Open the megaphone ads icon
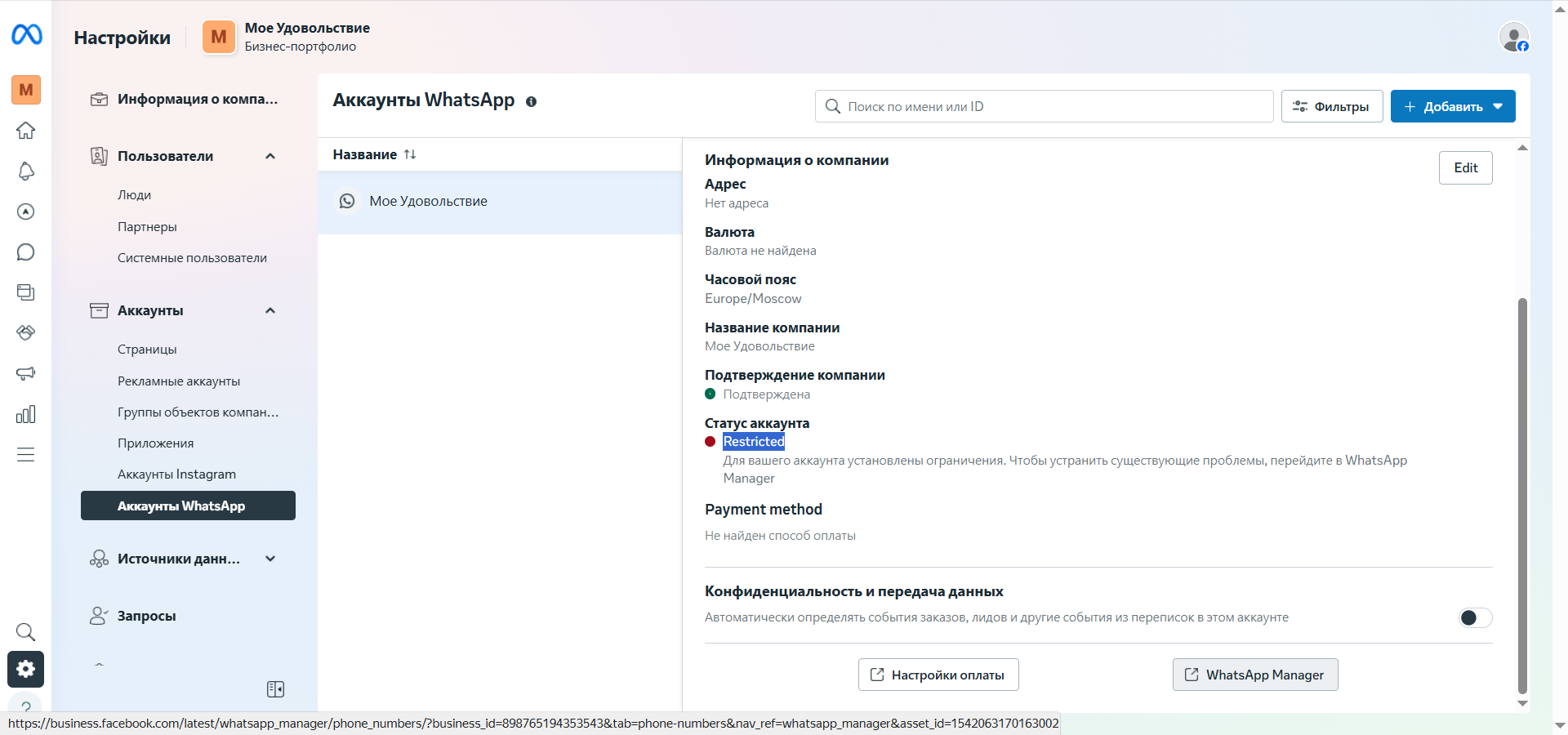This screenshot has height=735, width=1568. [26, 373]
